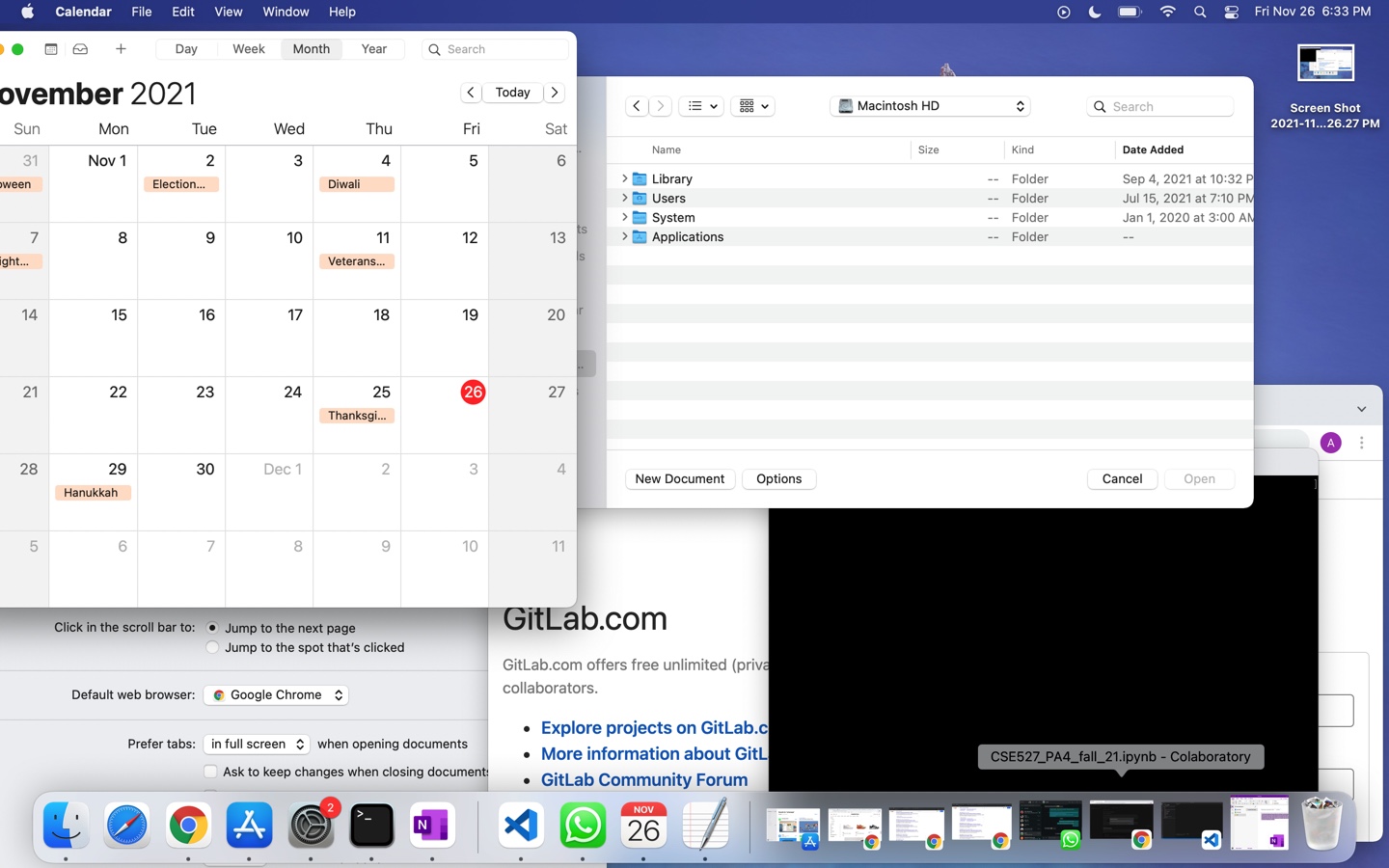
Task: Click the file dialog Search field
Action: click(1160, 106)
